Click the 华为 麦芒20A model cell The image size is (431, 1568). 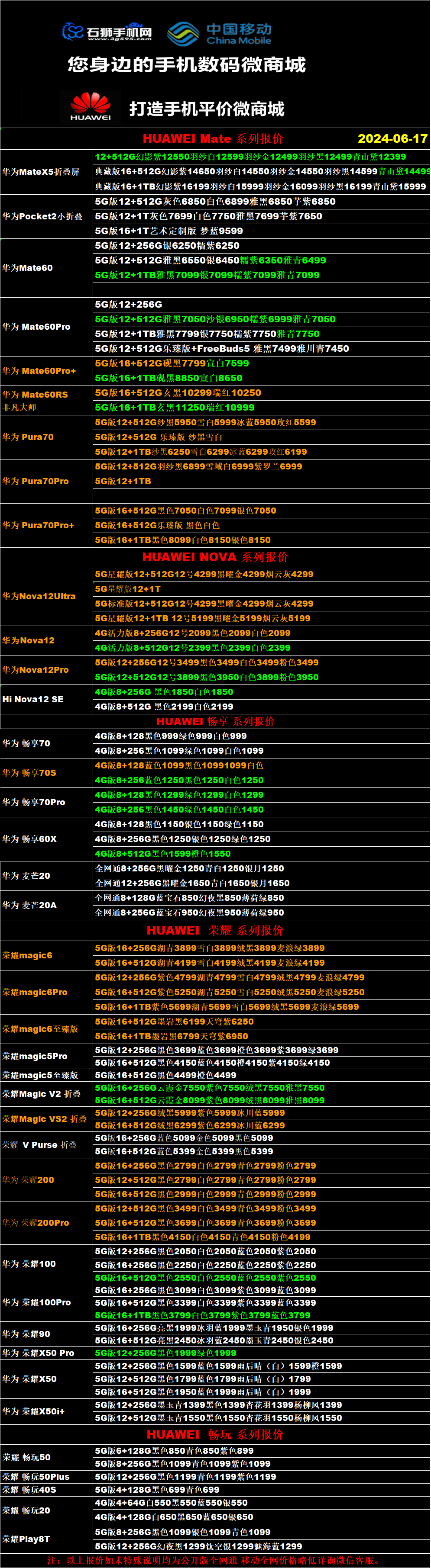point(47,905)
